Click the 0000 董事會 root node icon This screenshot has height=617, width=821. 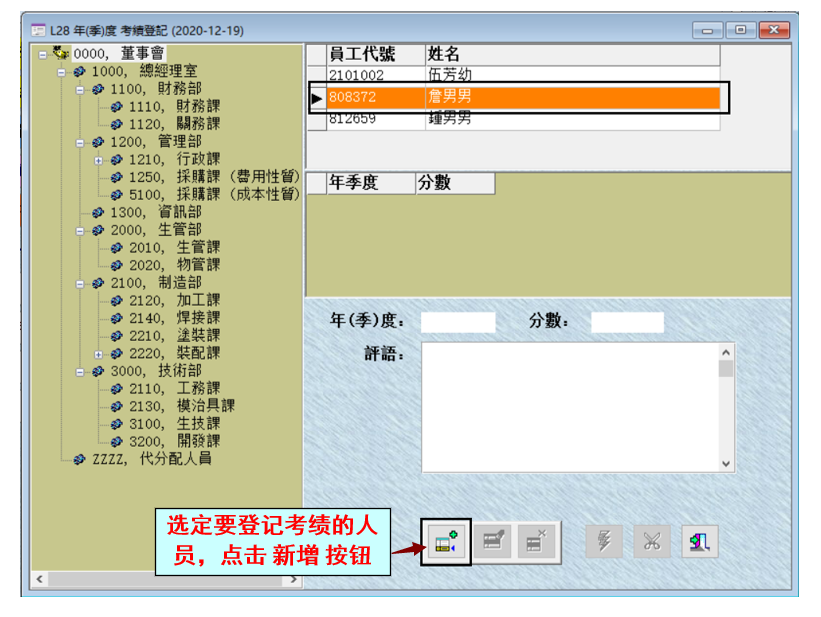(61, 53)
